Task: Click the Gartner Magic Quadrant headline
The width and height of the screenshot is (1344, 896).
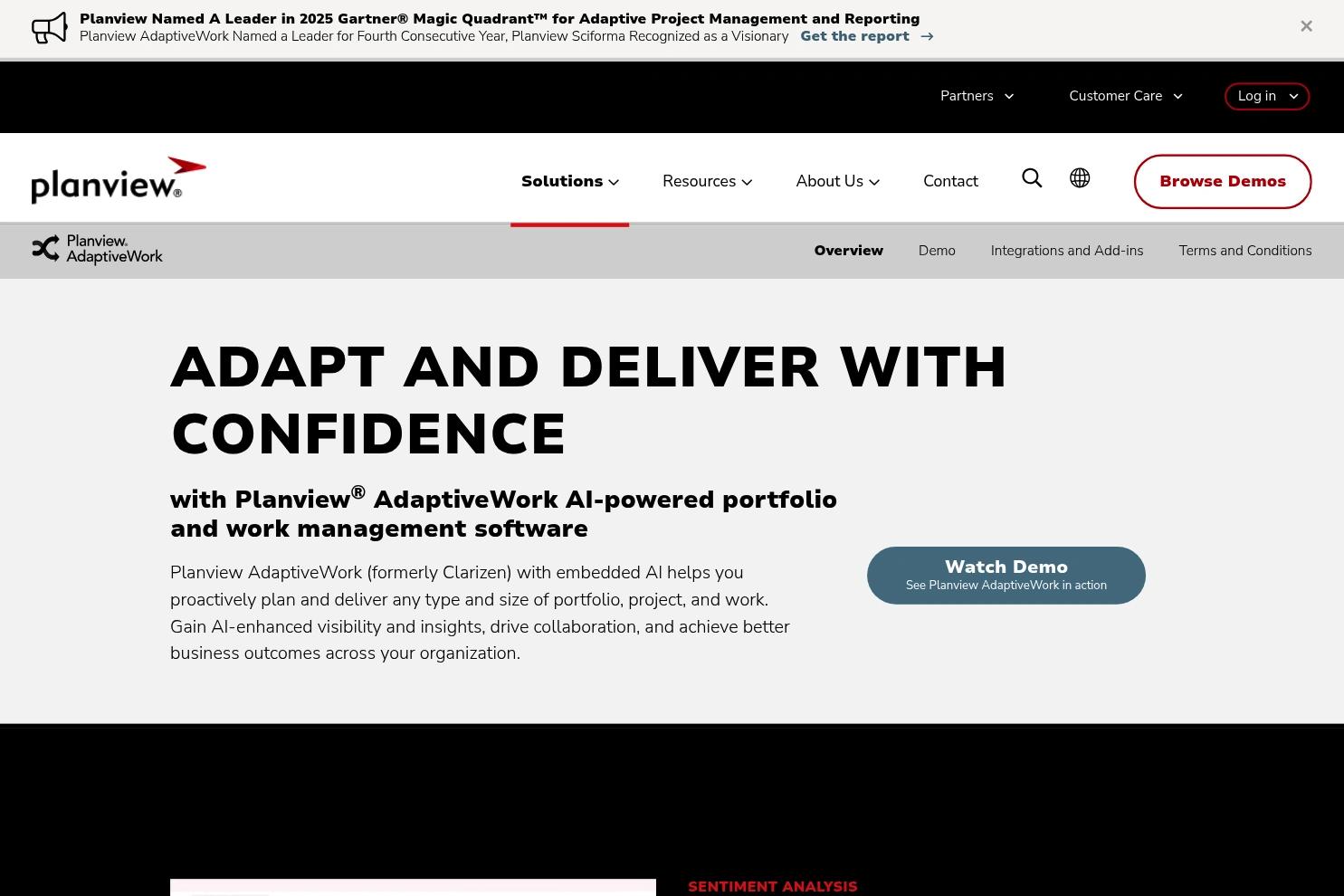Action: [x=500, y=19]
